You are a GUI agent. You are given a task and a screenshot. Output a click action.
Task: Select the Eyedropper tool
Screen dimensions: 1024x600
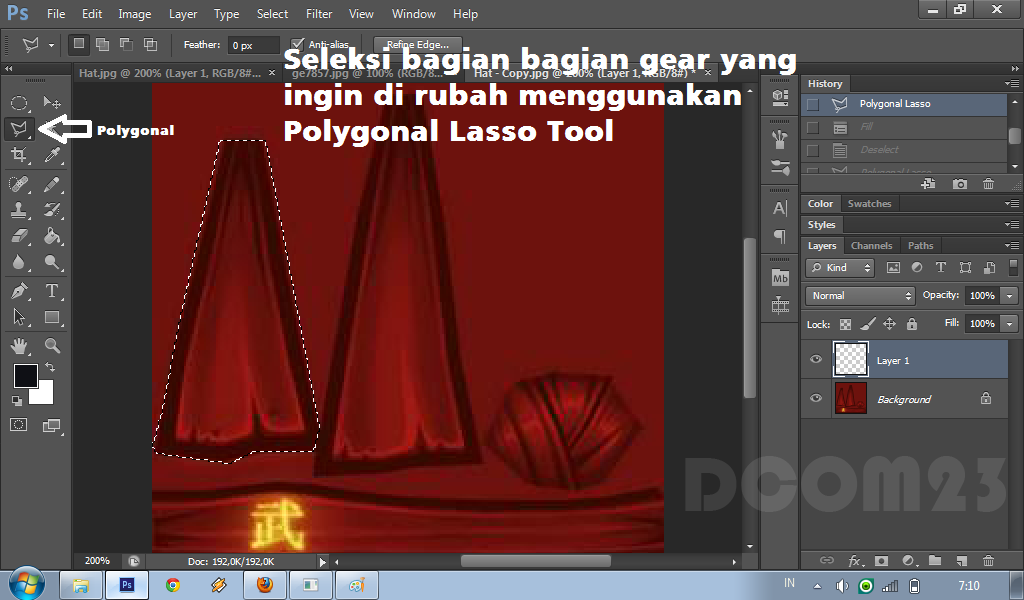[52, 155]
